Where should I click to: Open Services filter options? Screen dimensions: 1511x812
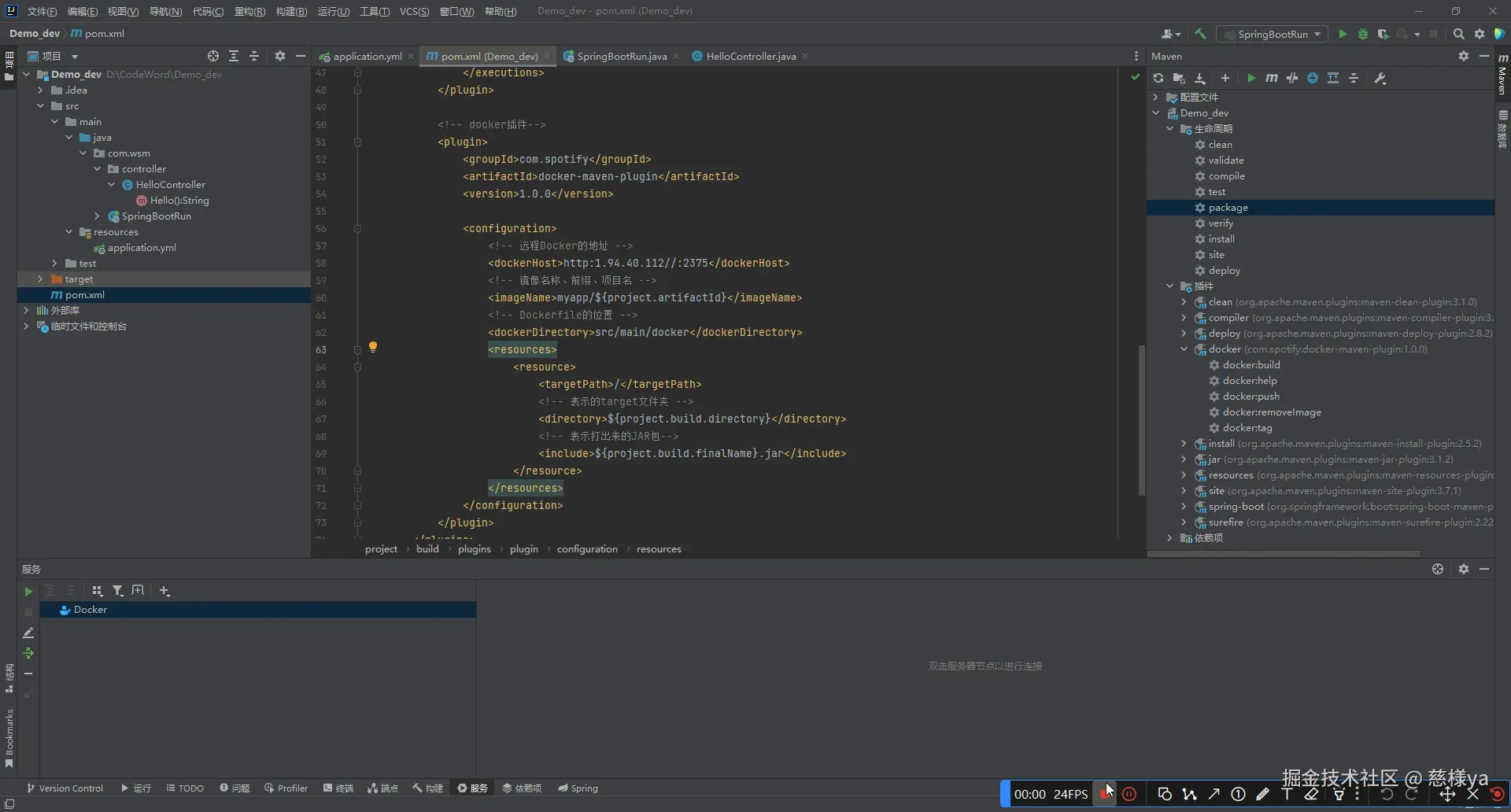(x=117, y=590)
